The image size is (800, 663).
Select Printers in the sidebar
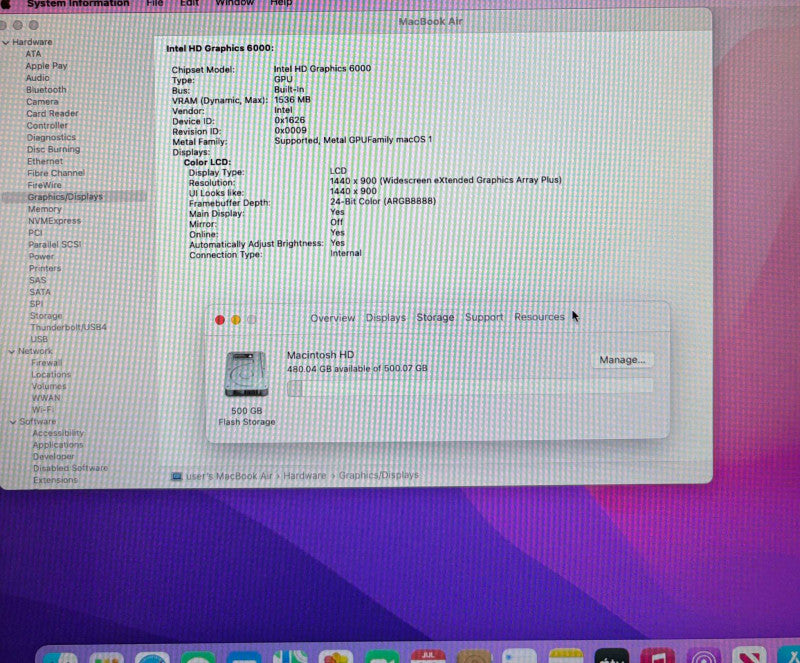tap(45, 268)
